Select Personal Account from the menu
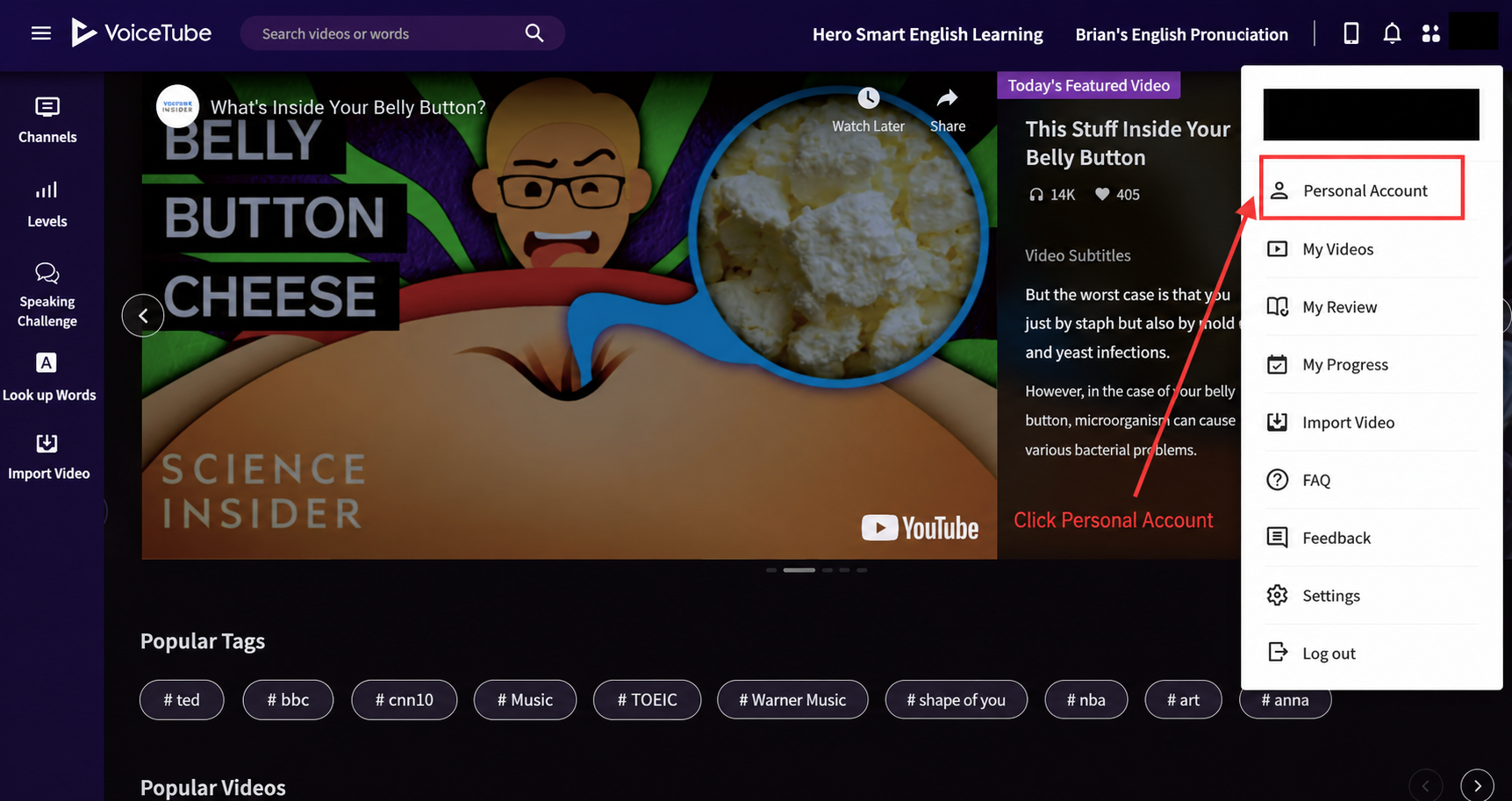This screenshot has height=801, width=1512. pos(1362,190)
